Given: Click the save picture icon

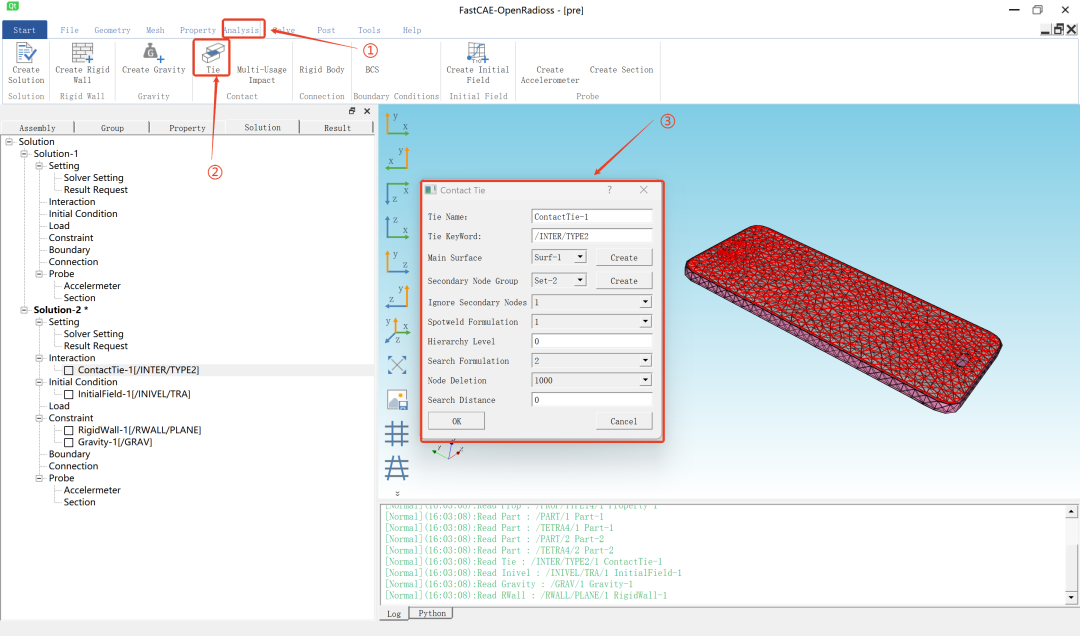Looking at the screenshot, I should (x=397, y=400).
